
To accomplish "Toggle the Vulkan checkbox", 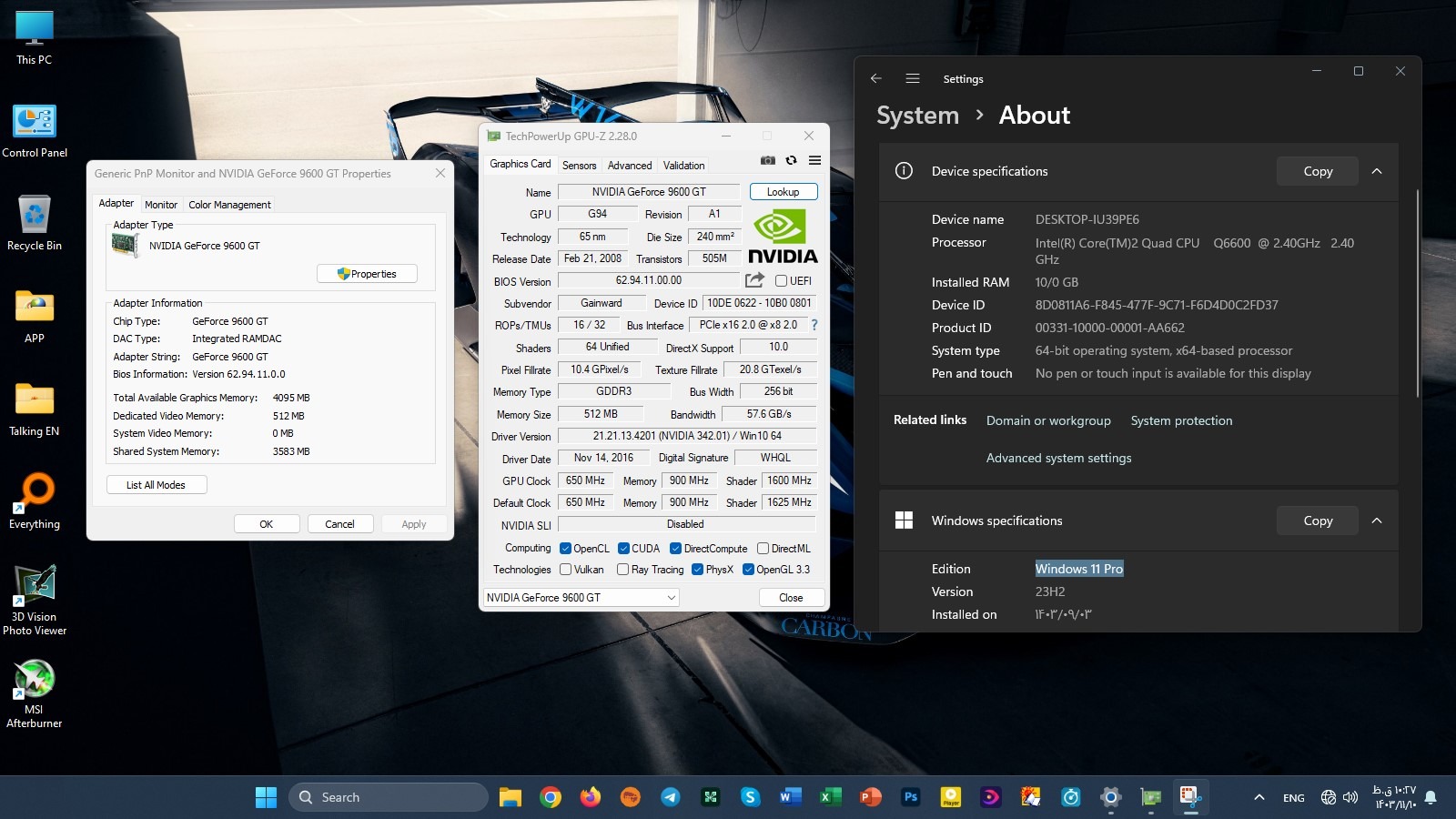I will point(566,570).
